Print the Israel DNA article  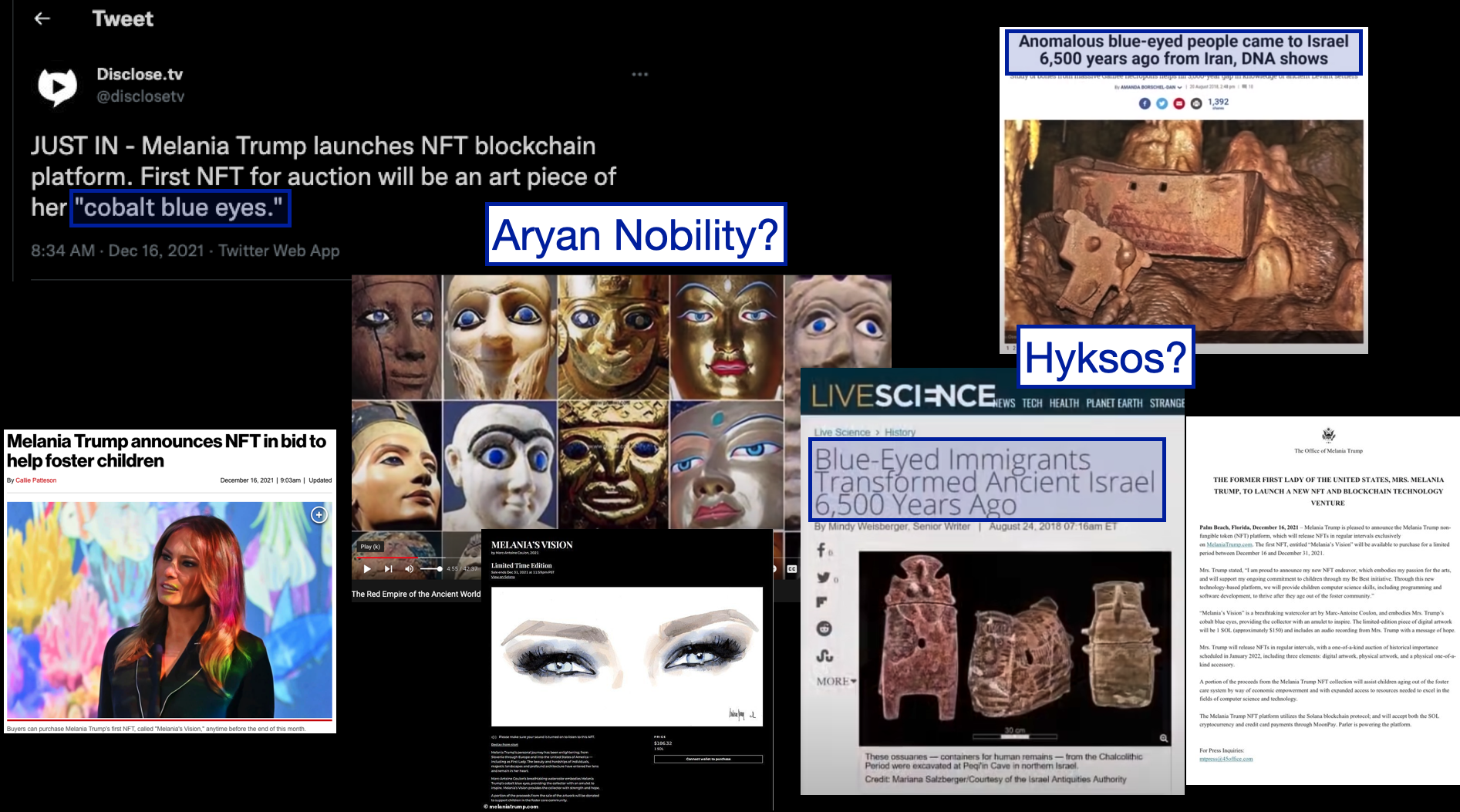(1195, 103)
